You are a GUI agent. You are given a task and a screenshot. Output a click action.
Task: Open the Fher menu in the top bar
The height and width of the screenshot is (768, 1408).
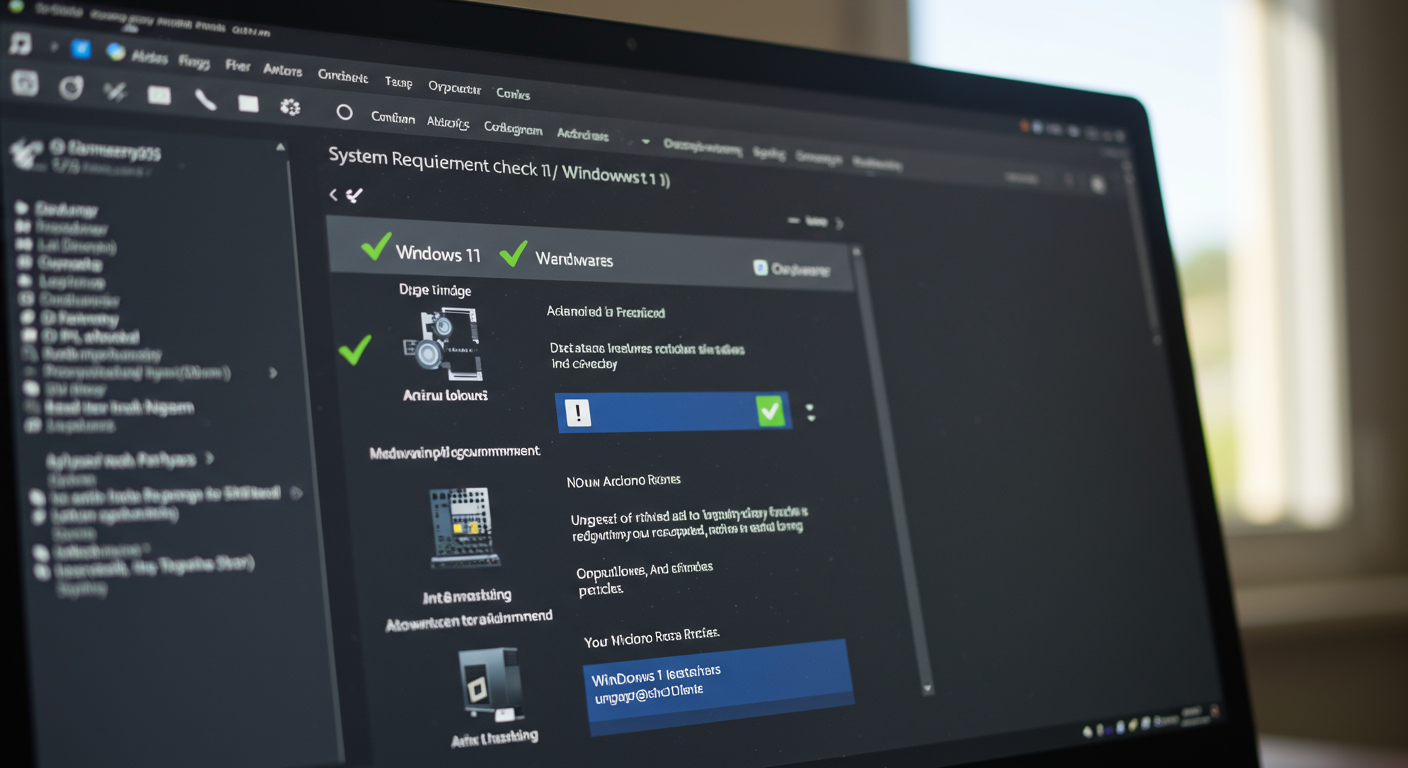pos(238,65)
